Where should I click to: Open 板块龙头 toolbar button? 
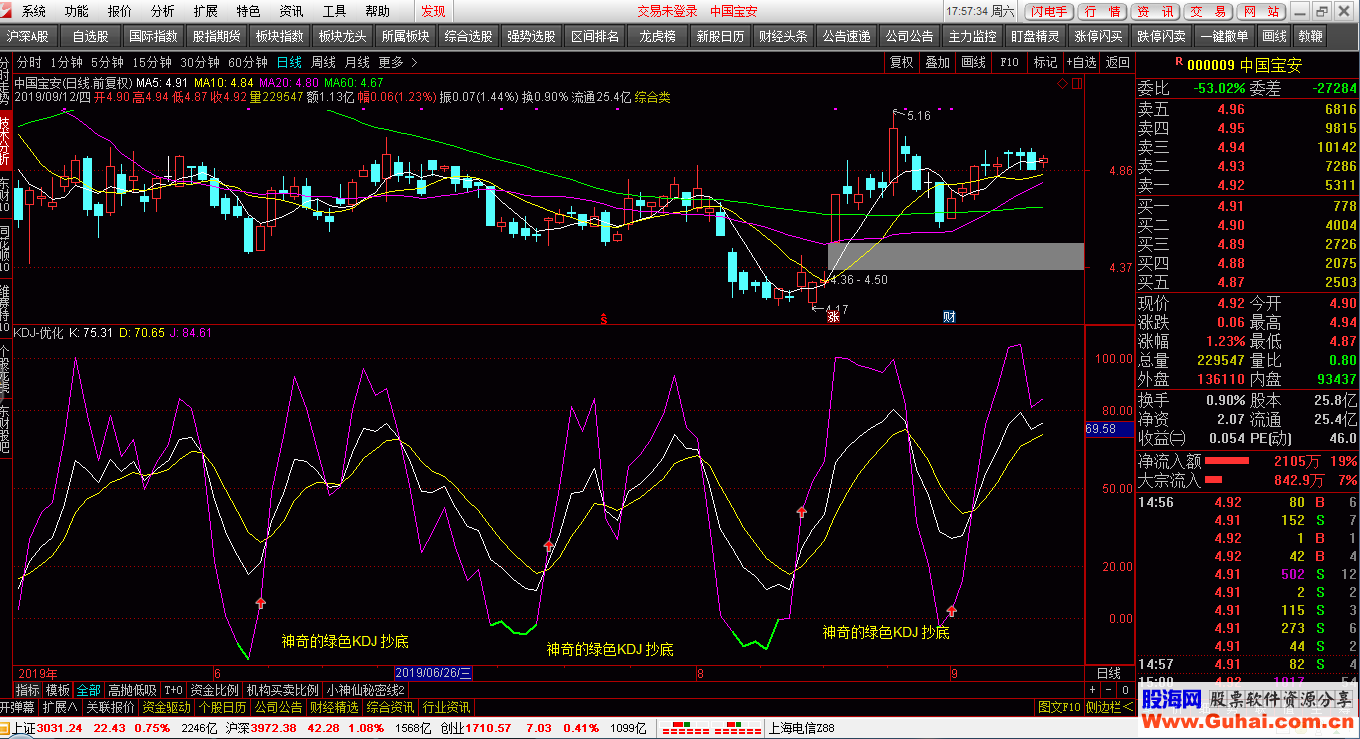click(x=343, y=36)
